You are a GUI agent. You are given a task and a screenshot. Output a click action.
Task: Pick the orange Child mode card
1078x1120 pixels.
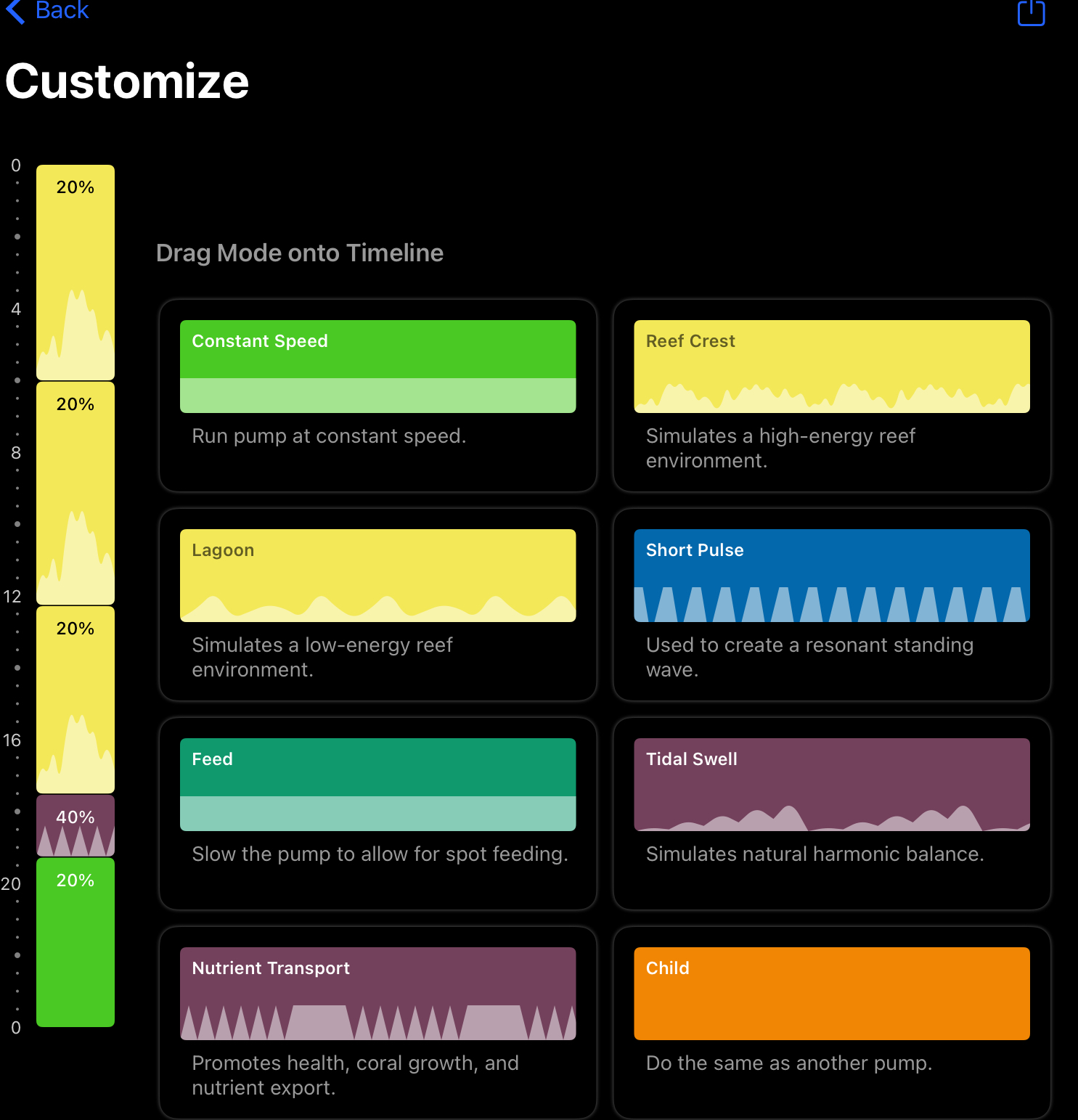831,994
